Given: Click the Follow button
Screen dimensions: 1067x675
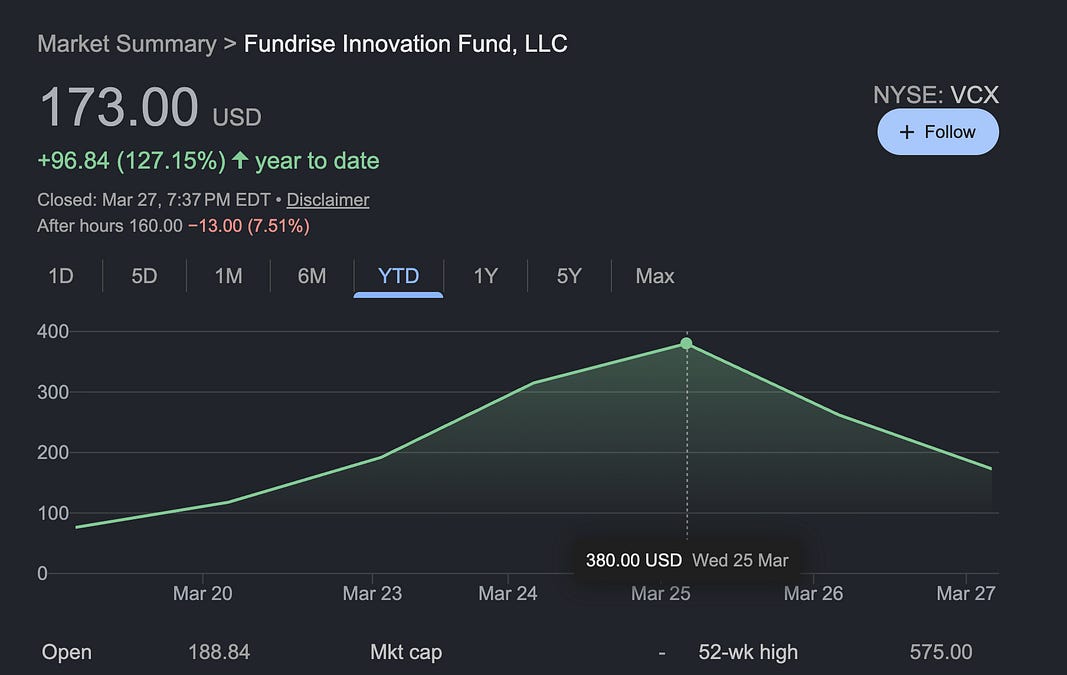Looking at the screenshot, I should click(x=938, y=132).
